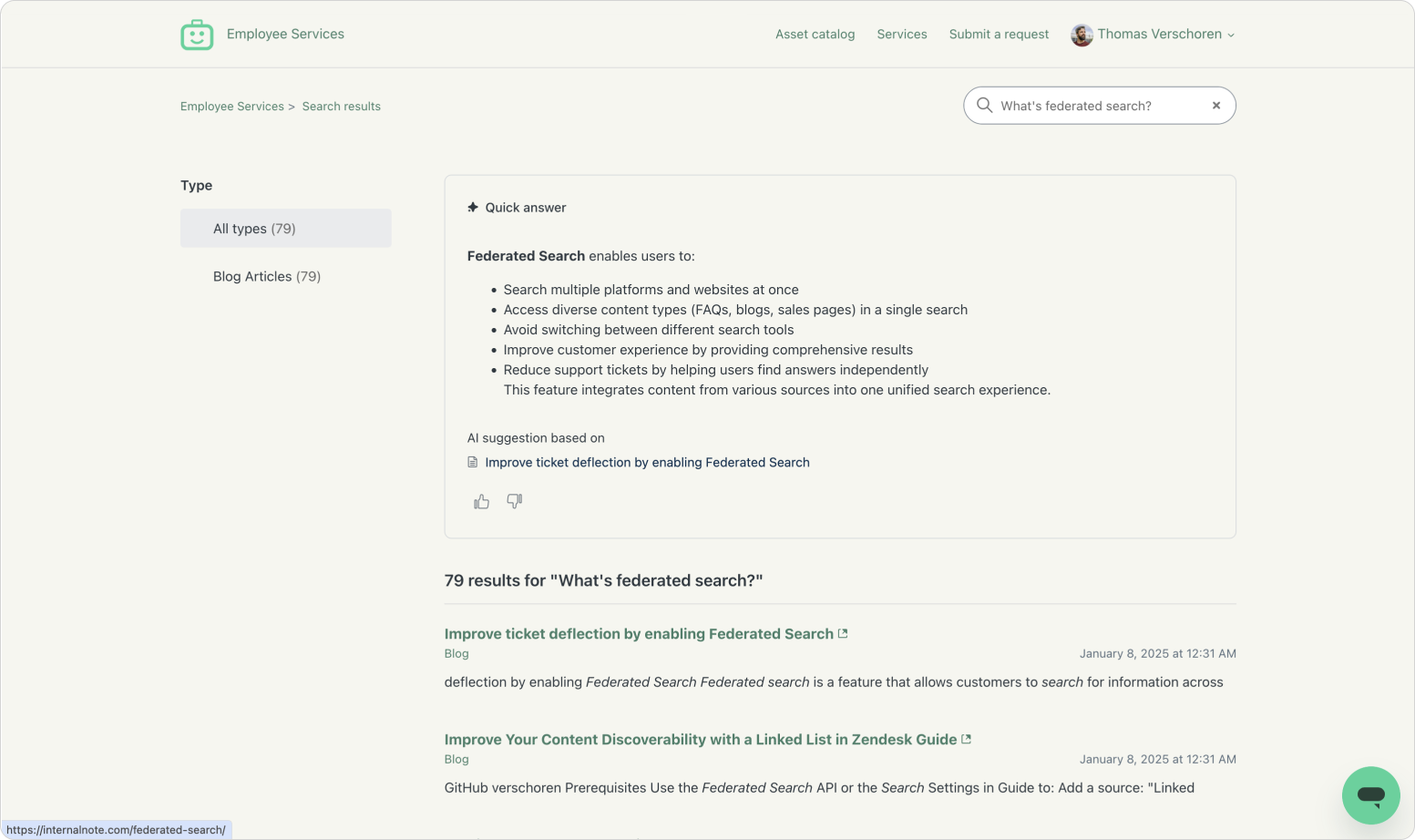Screen dimensions: 1415x840
Task: Open Submit a request
Action: 999,35
